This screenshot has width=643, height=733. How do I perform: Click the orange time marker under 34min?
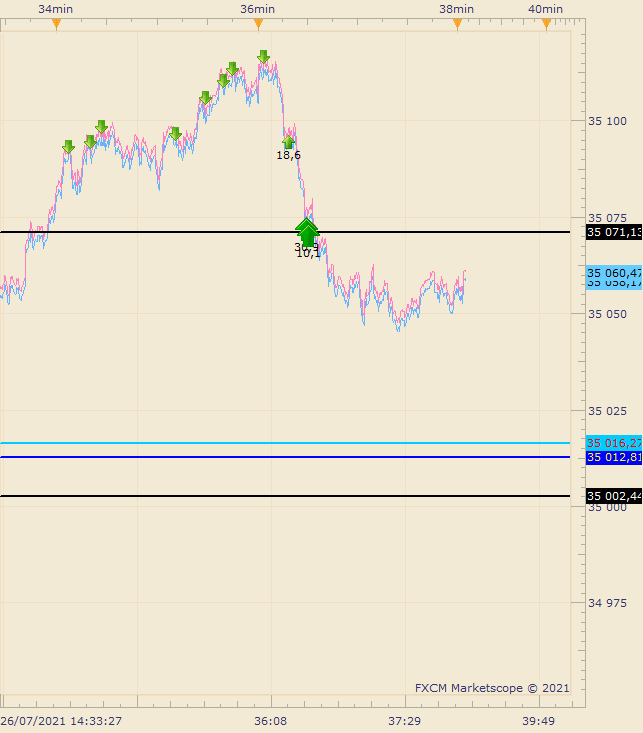point(56,24)
